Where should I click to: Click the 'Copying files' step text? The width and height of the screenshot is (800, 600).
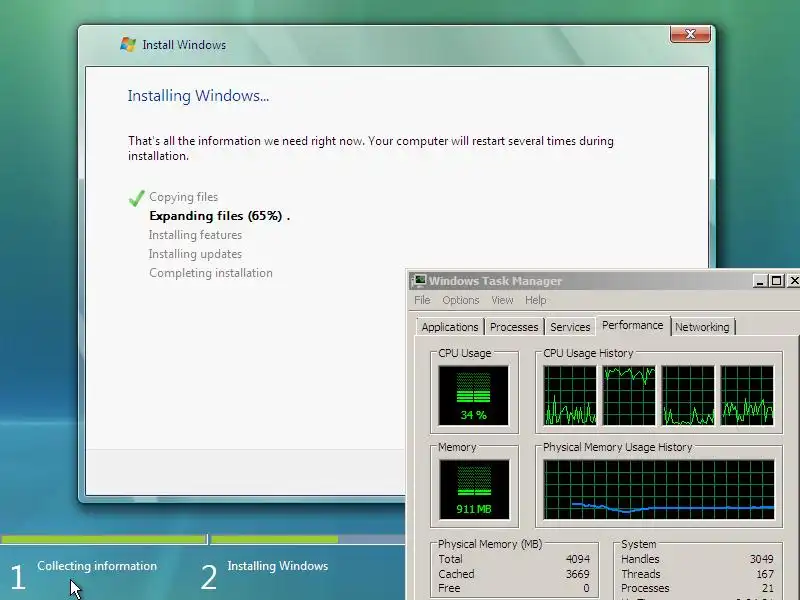pos(183,197)
